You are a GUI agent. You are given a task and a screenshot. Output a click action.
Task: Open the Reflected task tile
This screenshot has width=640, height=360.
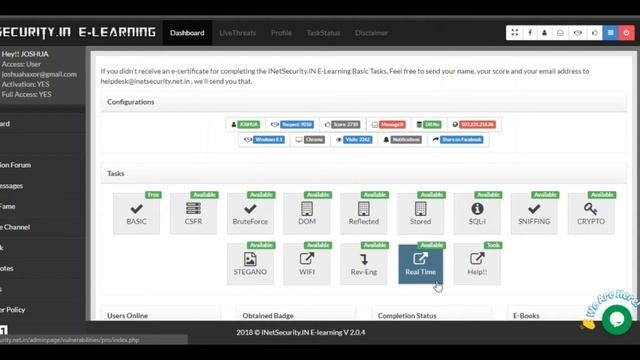pos(364,214)
